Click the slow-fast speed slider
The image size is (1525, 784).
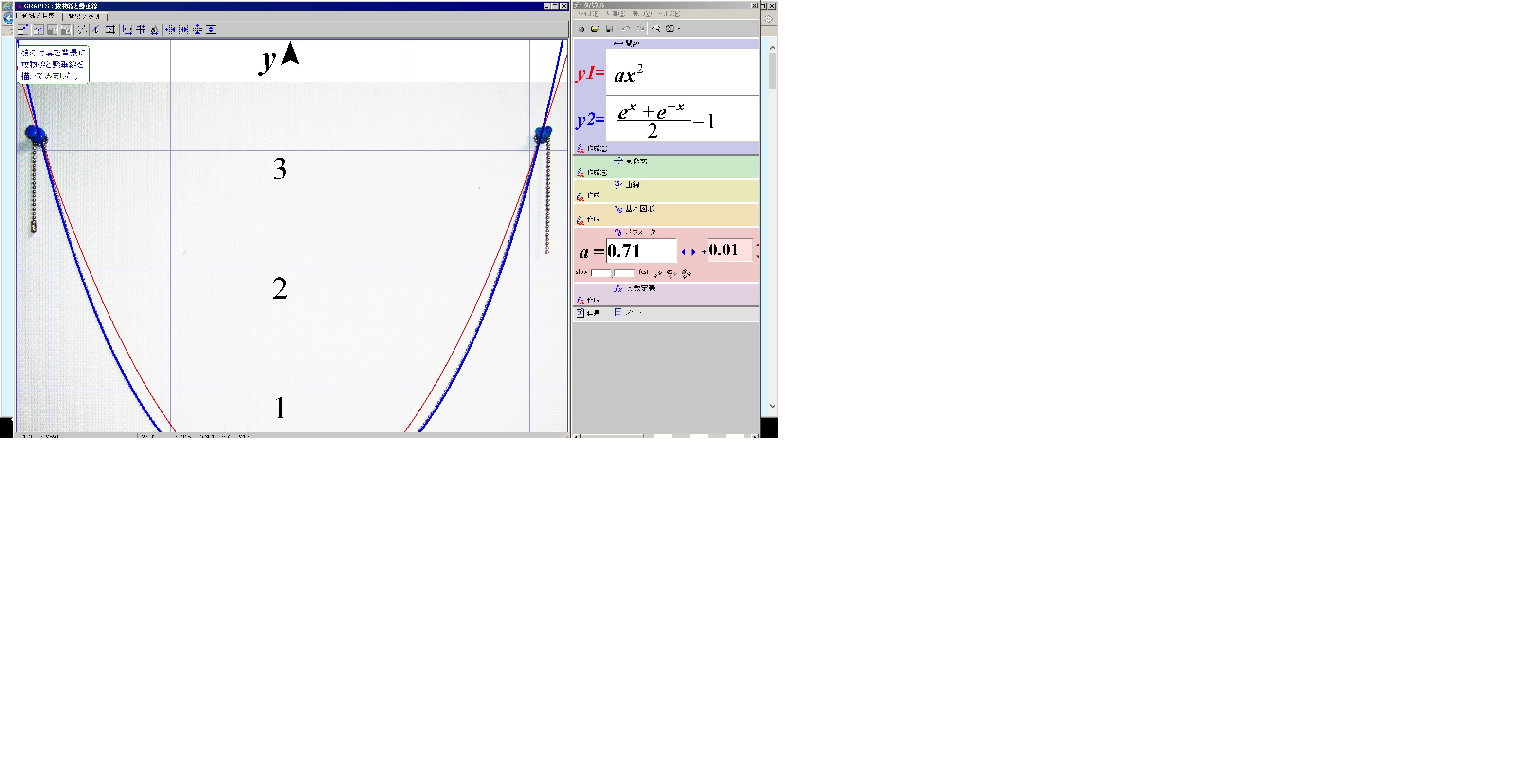613,273
